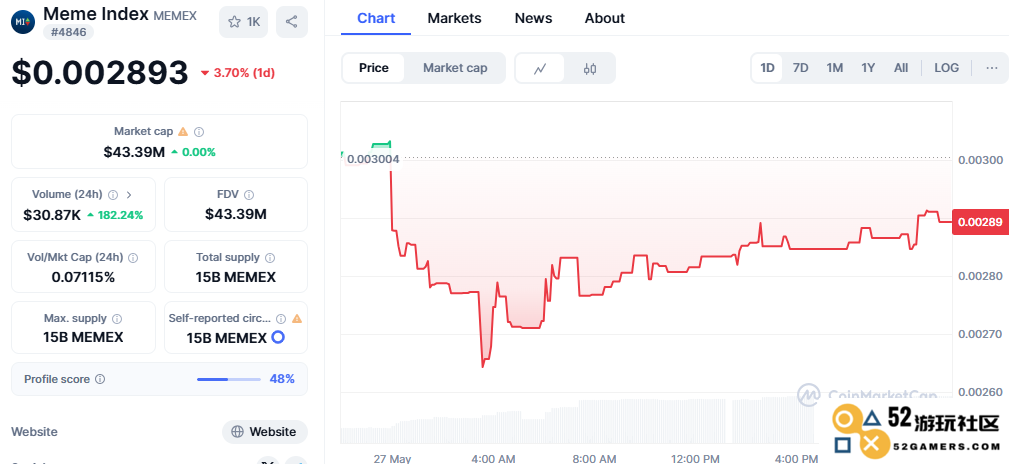Open the Markets tab

pyautogui.click(x=454, y=19)
